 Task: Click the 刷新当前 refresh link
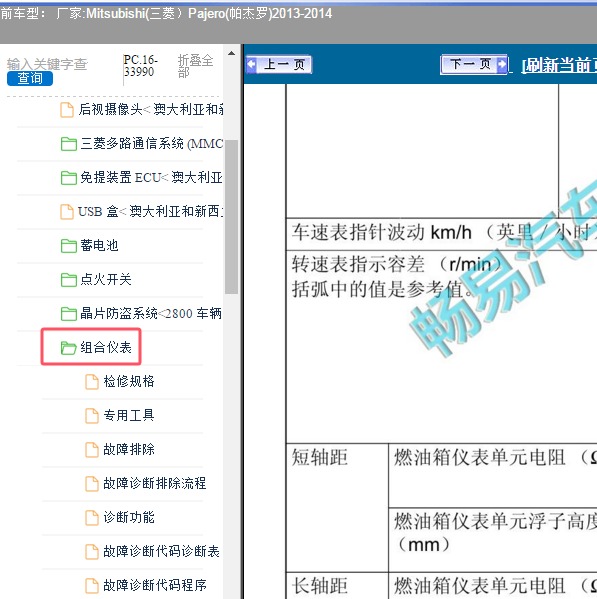(559, 66)
